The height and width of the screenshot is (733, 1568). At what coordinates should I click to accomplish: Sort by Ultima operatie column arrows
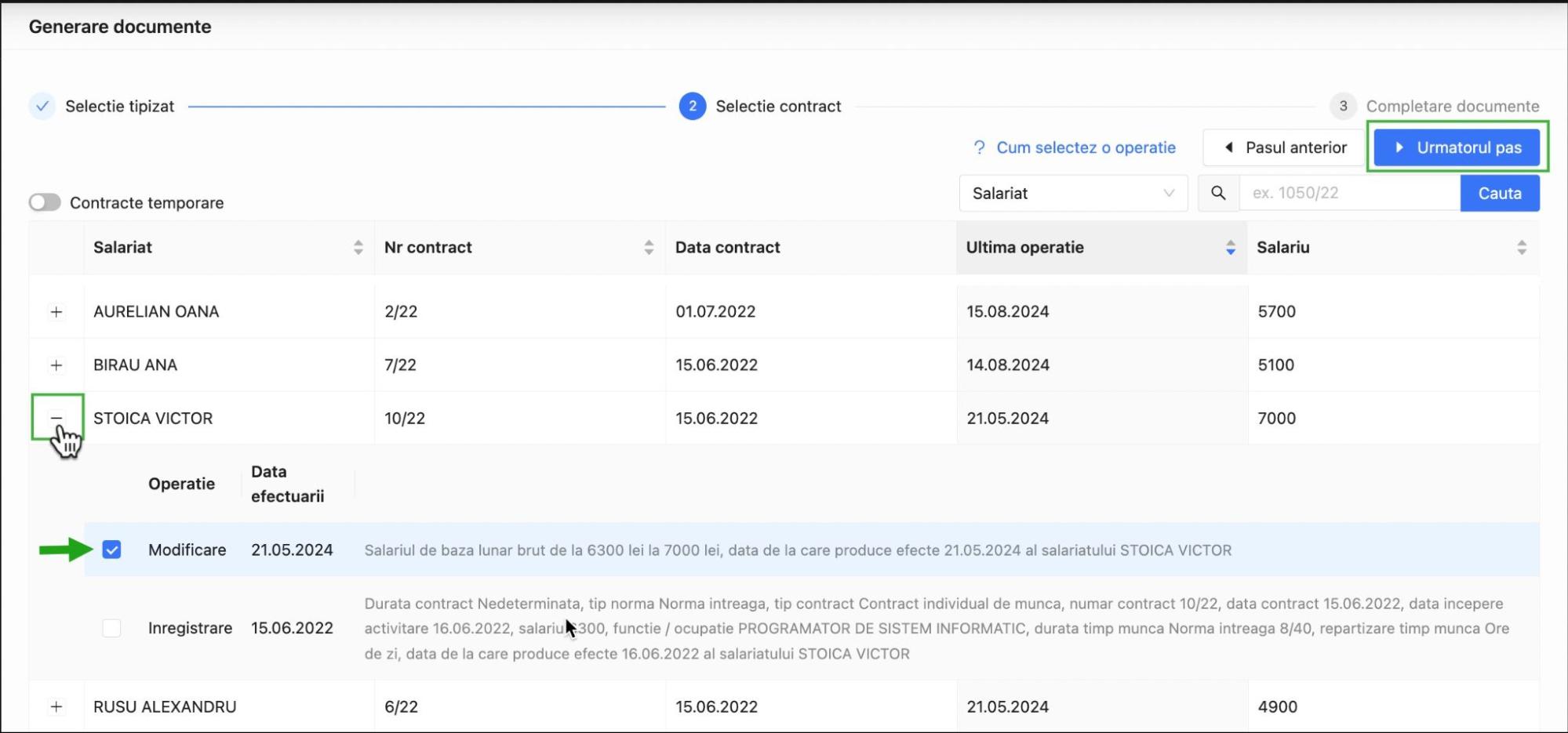[x=1230, y=248]
